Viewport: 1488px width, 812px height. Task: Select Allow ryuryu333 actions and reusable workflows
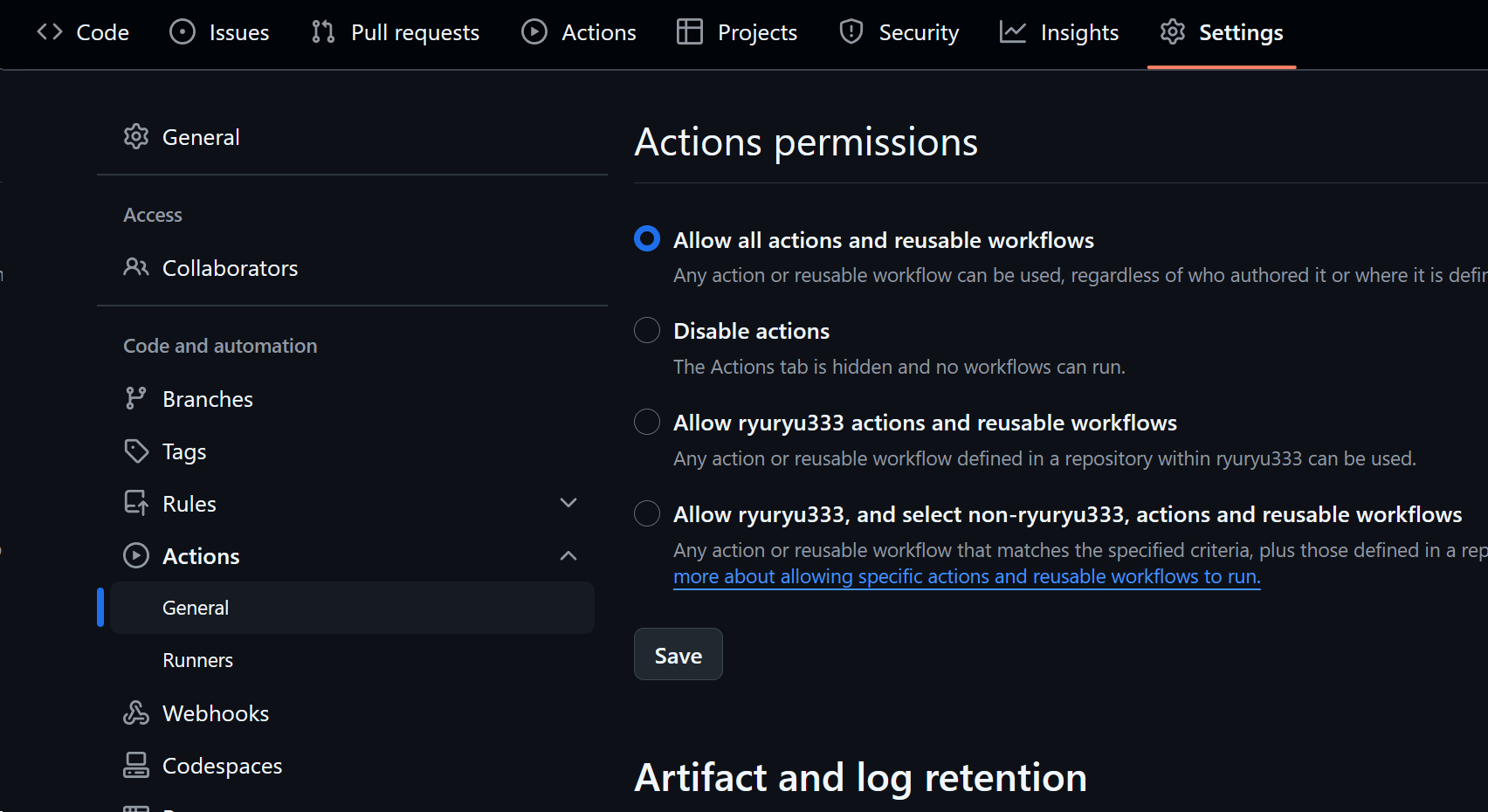(647, 422)
